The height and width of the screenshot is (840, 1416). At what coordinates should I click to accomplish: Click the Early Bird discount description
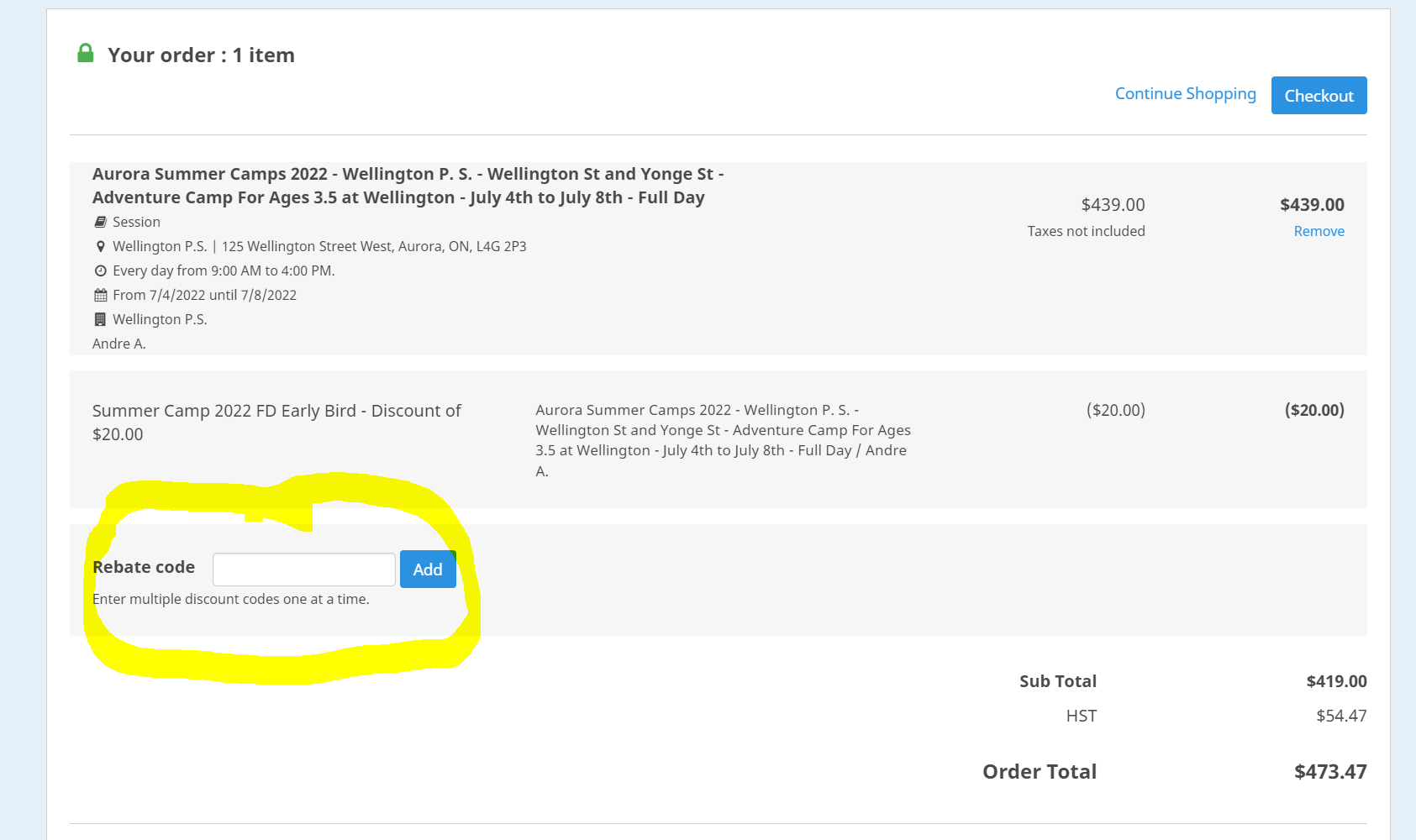(x=276, y=423)
